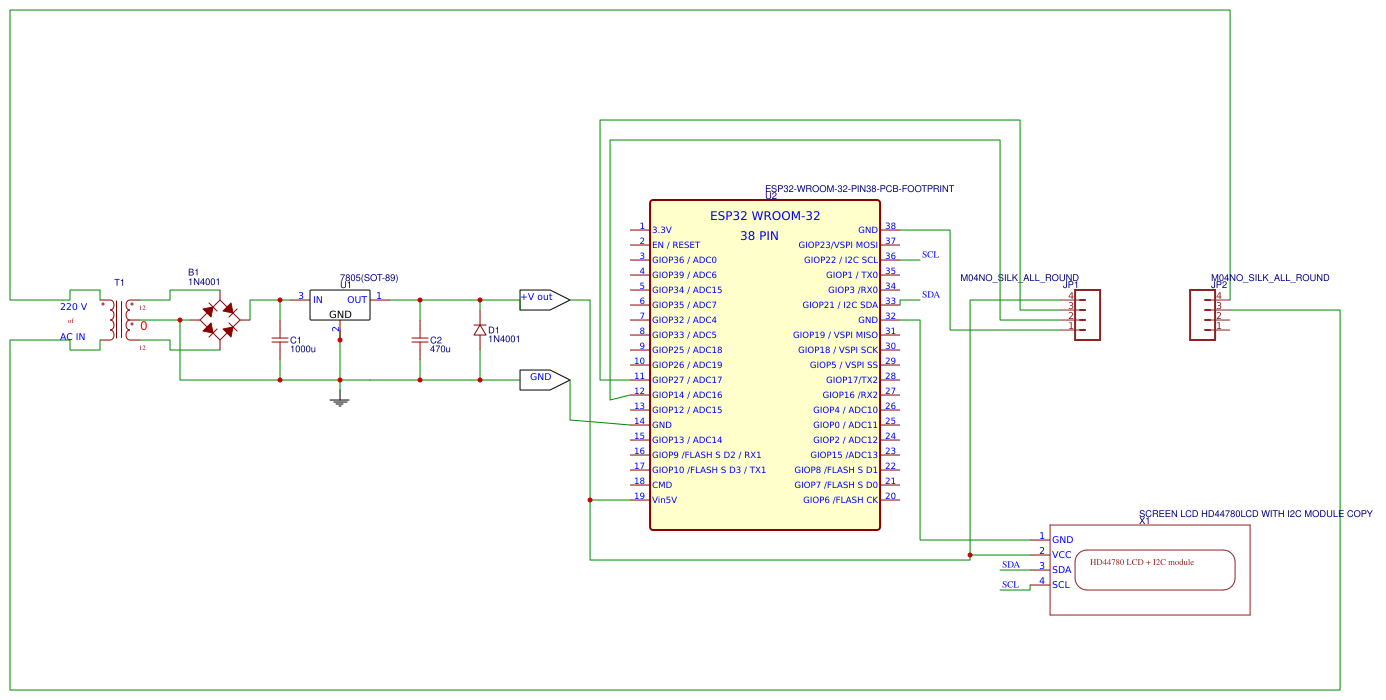Screen dimensions: 1386x700
Task: Click the SCREEN LCD HD44780LCD WITH I2C MODULE COPY label
Action: [x=1256, y=513]
